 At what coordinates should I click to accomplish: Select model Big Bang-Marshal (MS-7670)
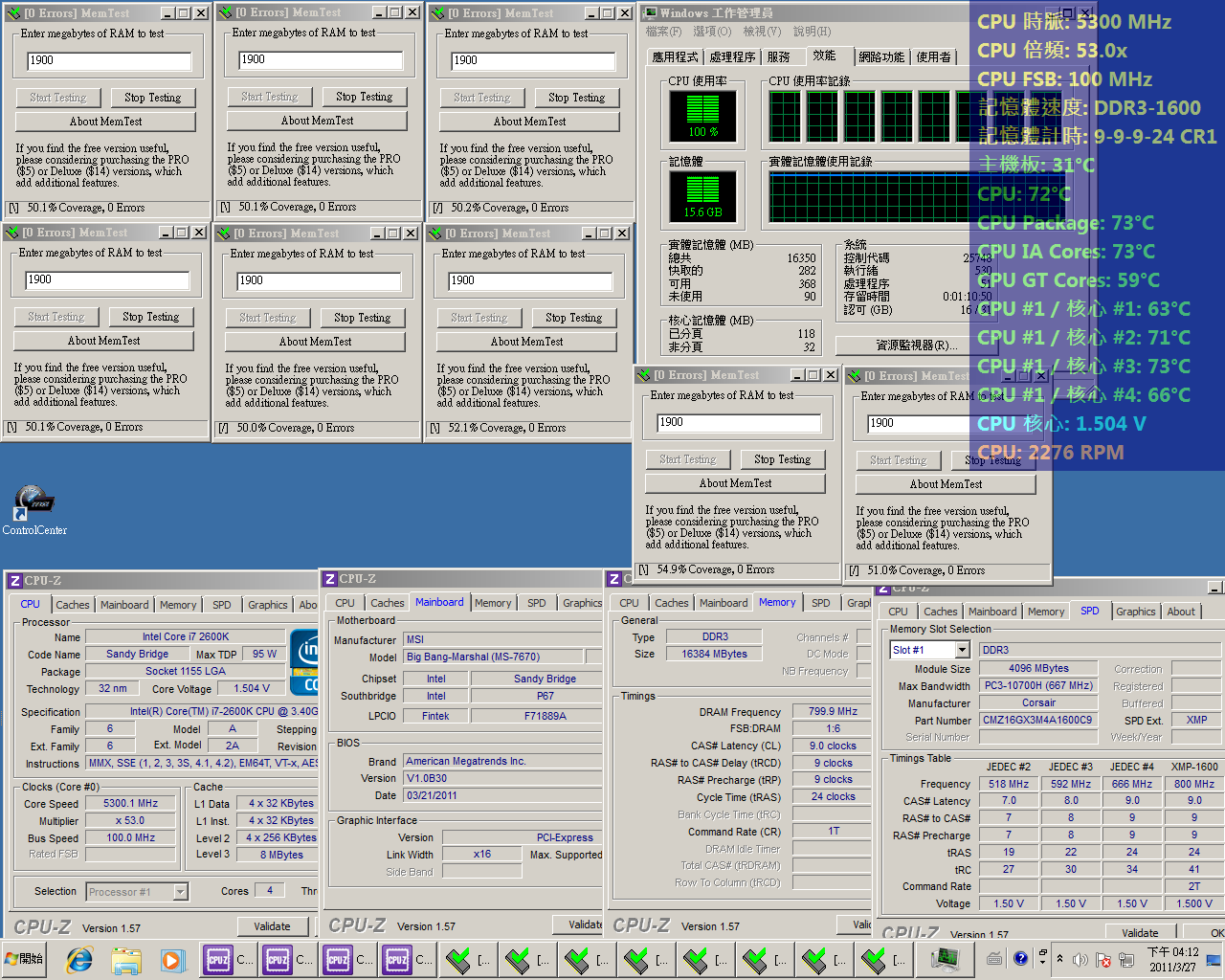(x=492, y=657)
